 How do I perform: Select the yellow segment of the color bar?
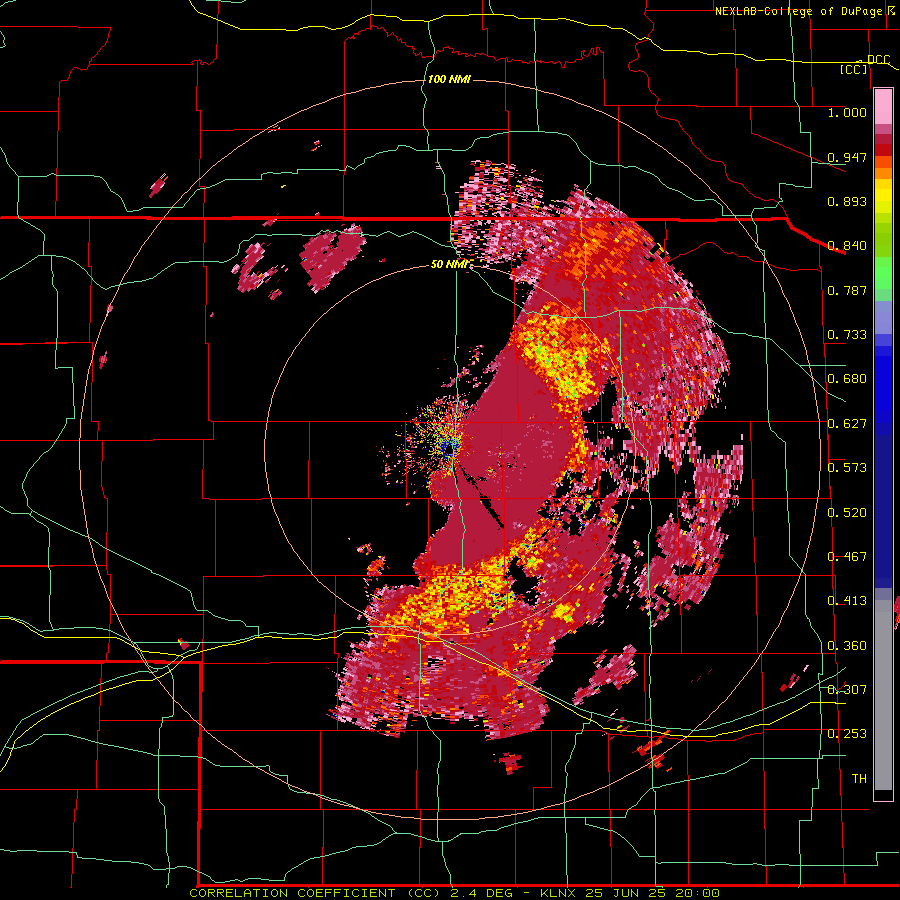(x=883, y=197)
